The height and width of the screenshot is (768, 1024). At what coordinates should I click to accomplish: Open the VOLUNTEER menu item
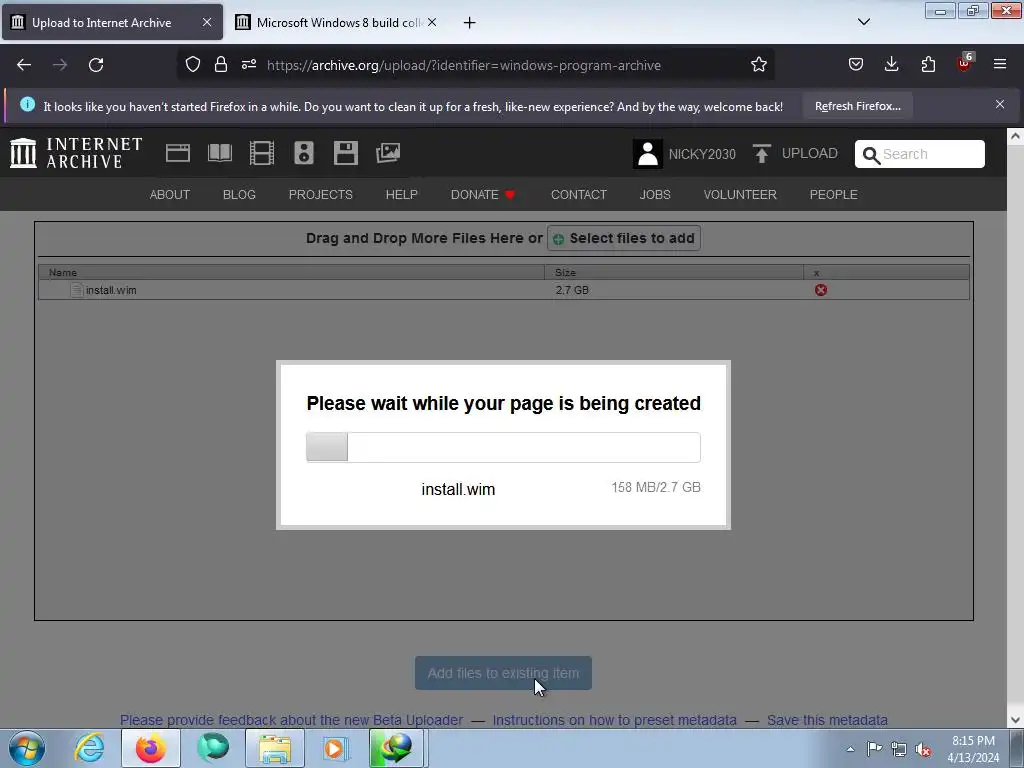pos(740,195)
